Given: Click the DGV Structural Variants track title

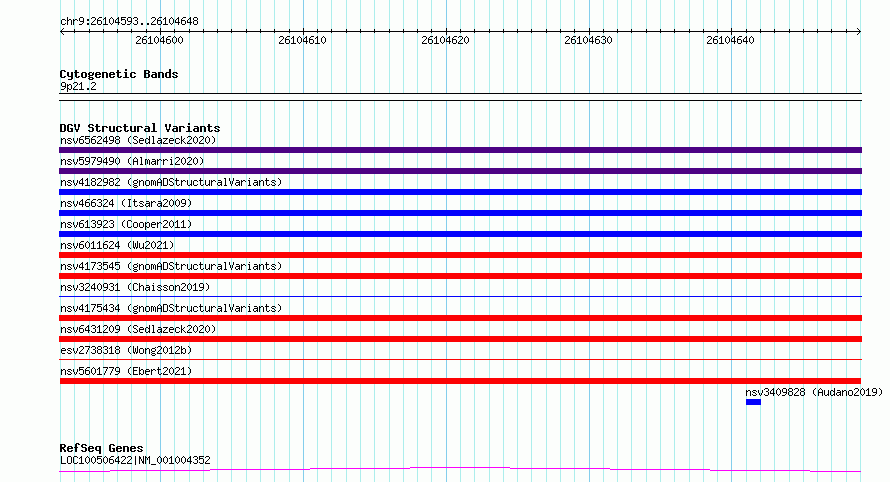Looking at the screenshot, I should 140,128.
